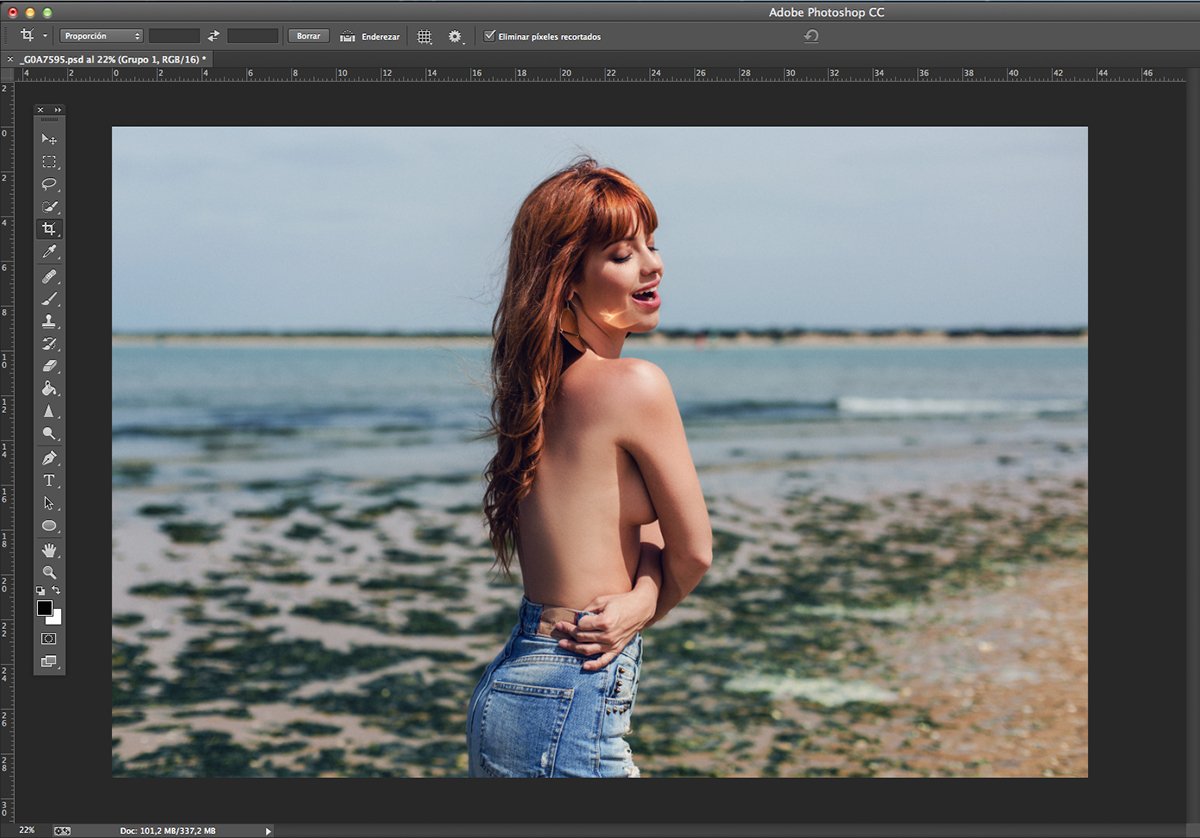Select the Crop tool in the toolbox
This screenshot has width=1200, height=838.
pos(49,229)
